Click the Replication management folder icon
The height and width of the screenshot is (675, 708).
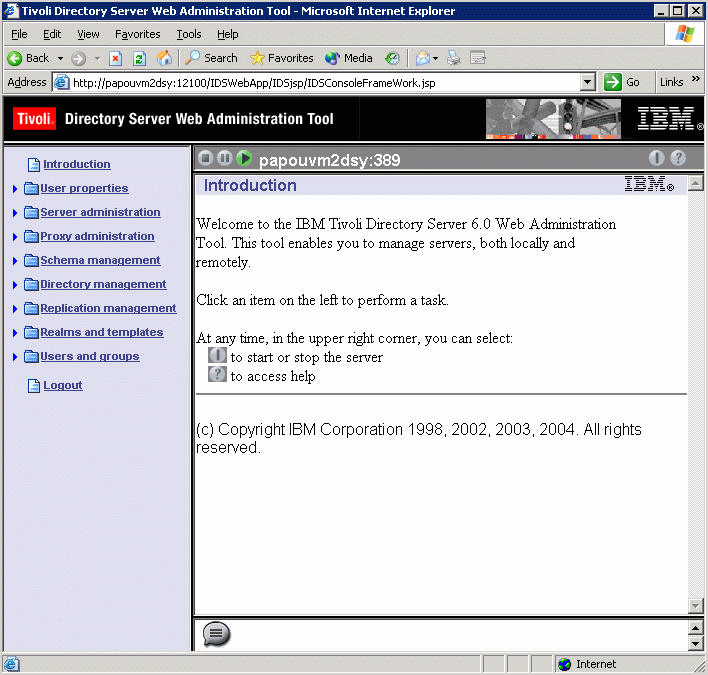pos(31,308)
